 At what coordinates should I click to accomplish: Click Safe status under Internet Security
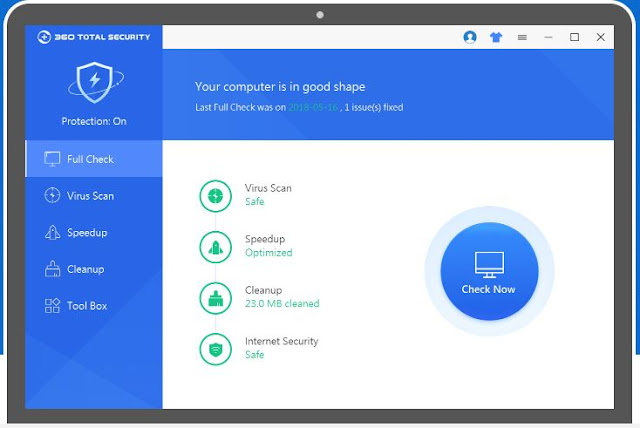coord(254,355)
